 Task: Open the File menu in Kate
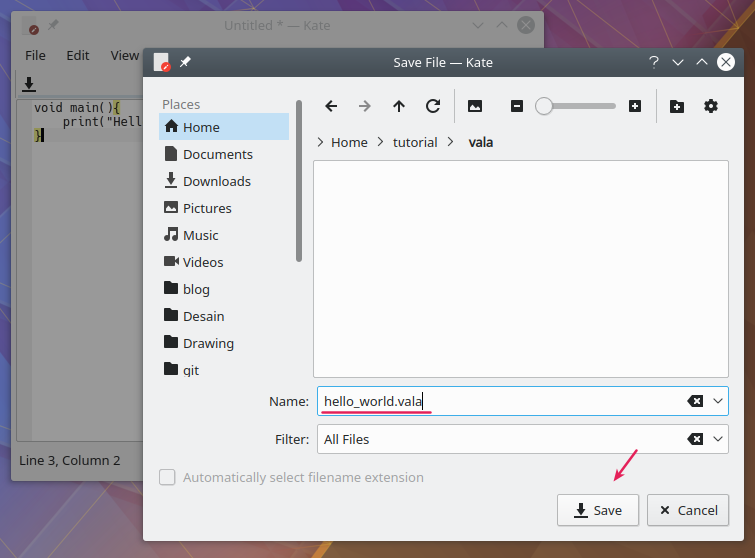tap(35, 55)
